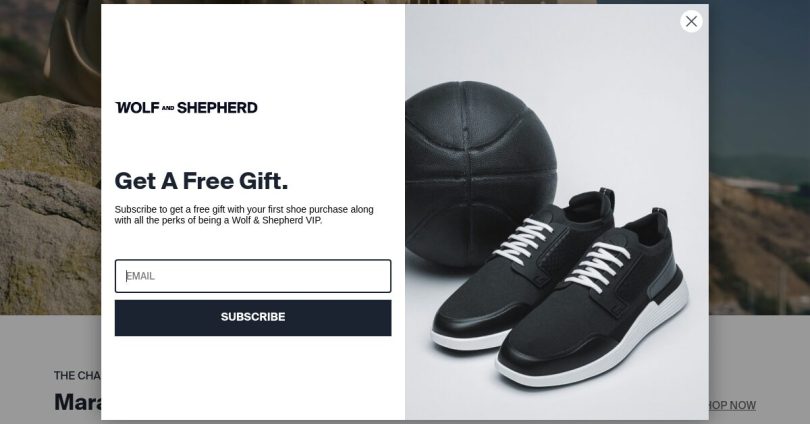
Task: Click the subscription perks description paragraph
Action: (x=244, y=215)
